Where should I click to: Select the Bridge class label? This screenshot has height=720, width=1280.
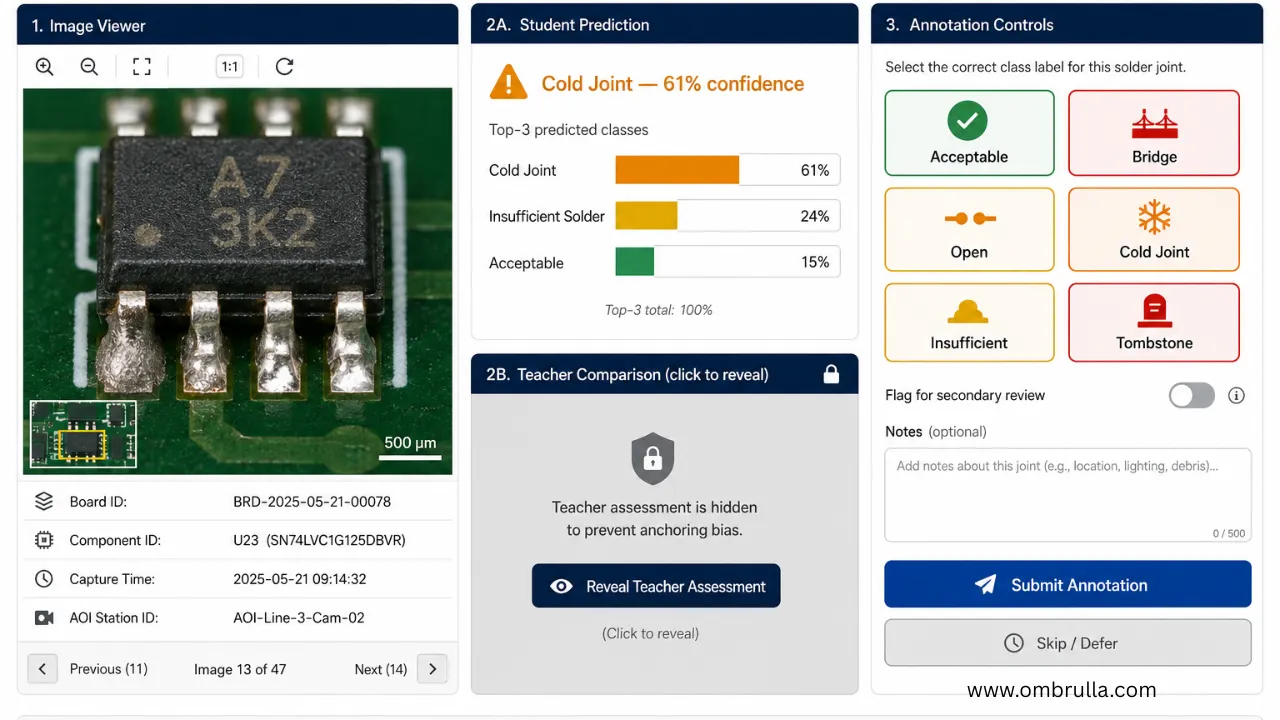pyautogui.click(x=1154, y=133)
